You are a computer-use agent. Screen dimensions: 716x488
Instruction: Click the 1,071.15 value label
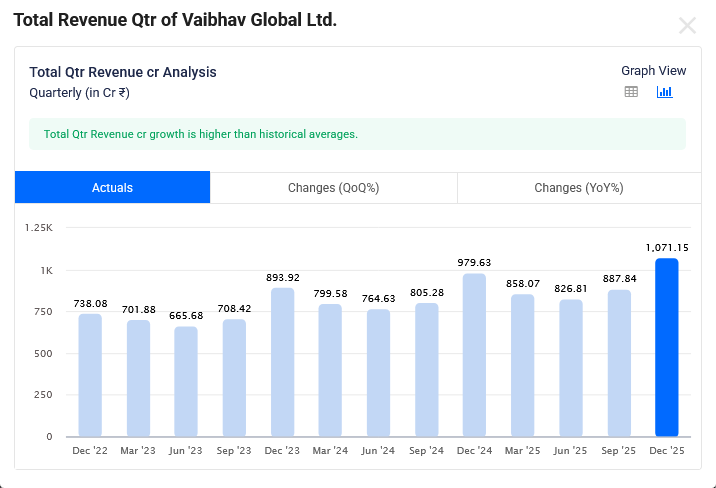coord(667,248)
